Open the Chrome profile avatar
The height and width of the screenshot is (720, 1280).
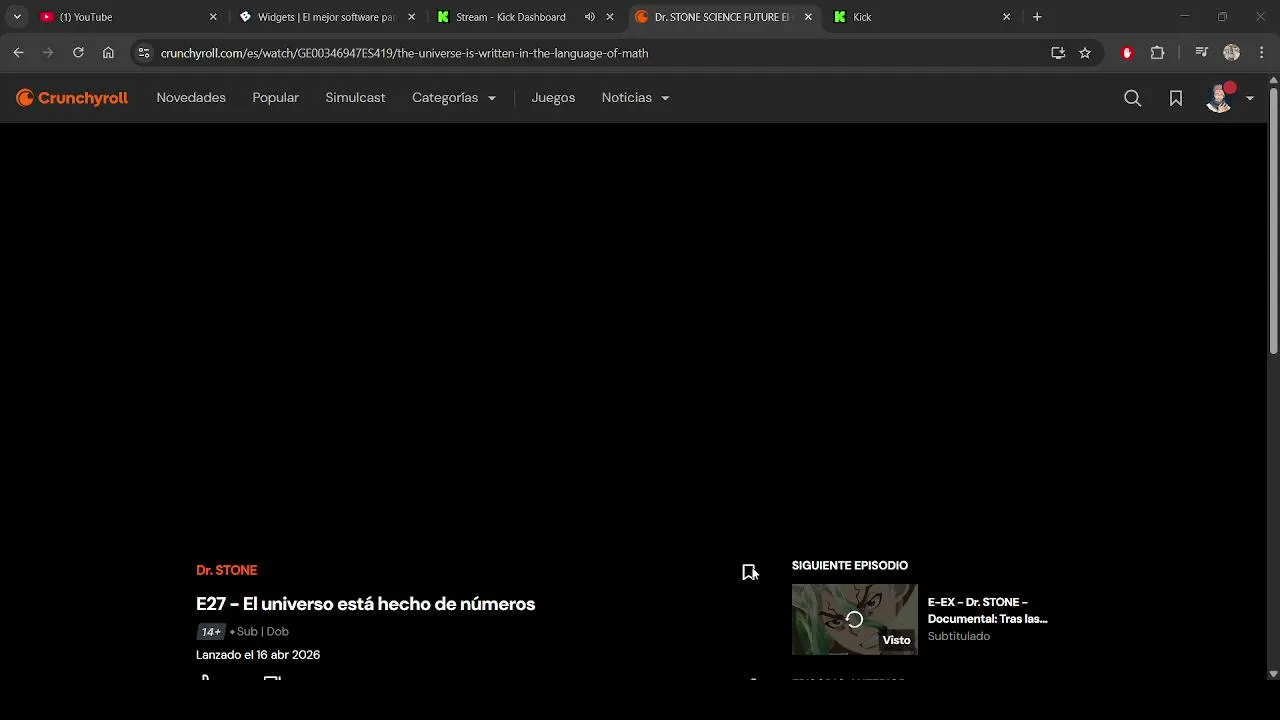[x=1231, y=53]
